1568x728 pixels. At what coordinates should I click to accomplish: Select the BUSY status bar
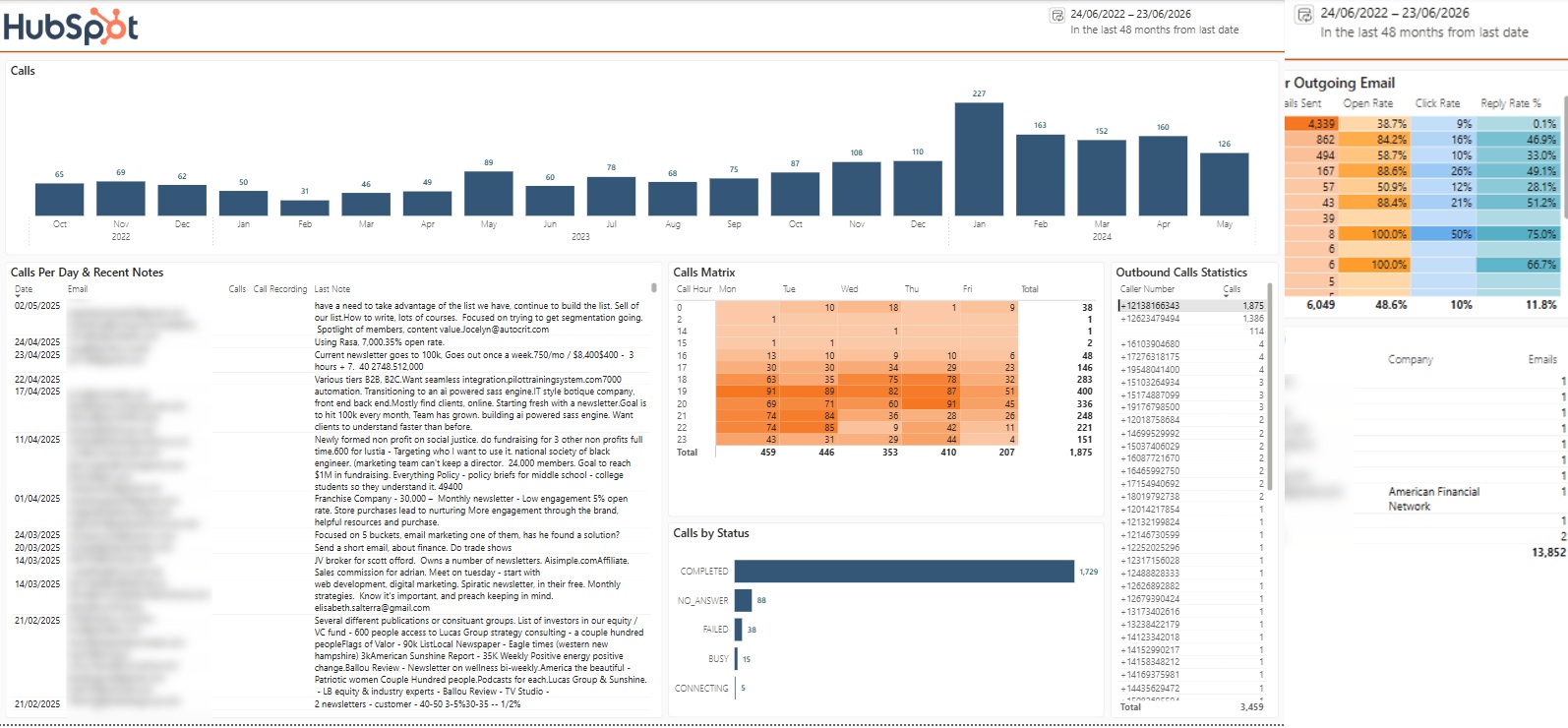737,659
